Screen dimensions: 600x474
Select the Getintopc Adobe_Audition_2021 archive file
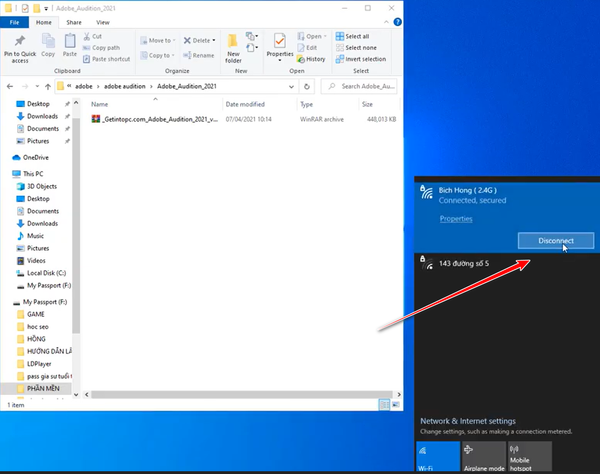coord(243,119)
